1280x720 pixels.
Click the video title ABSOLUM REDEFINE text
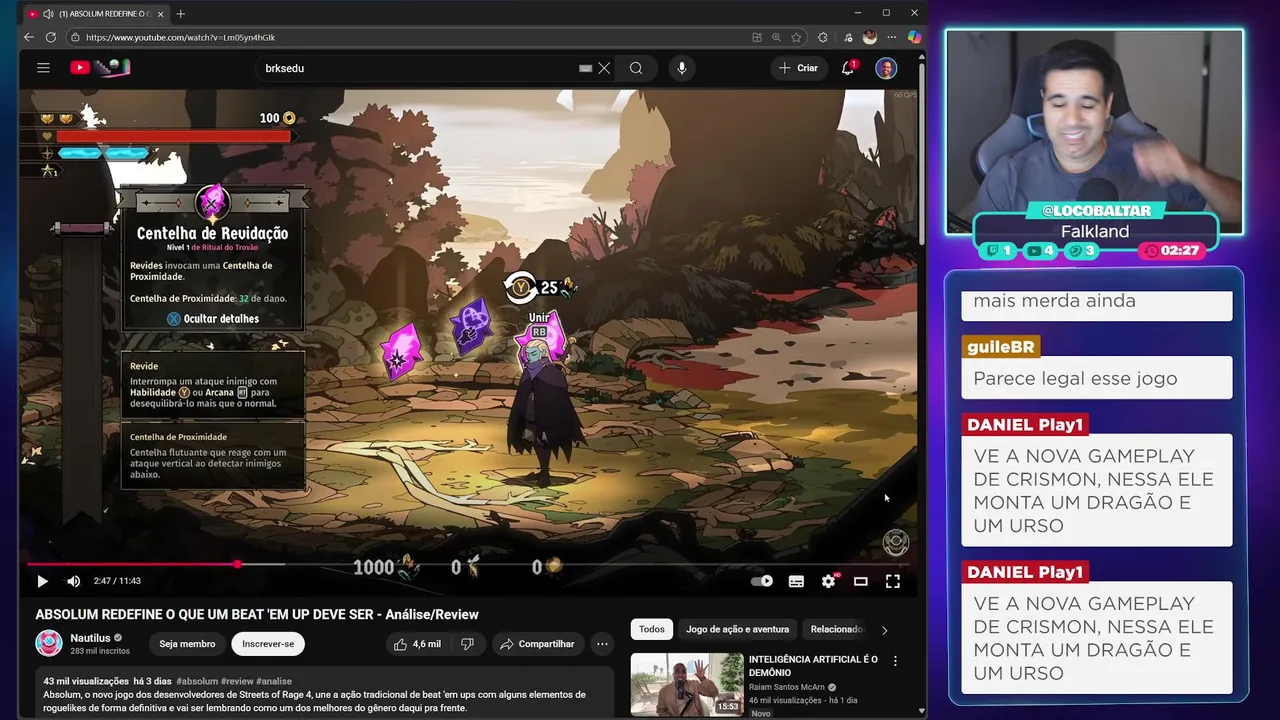(x=257, y=614)
